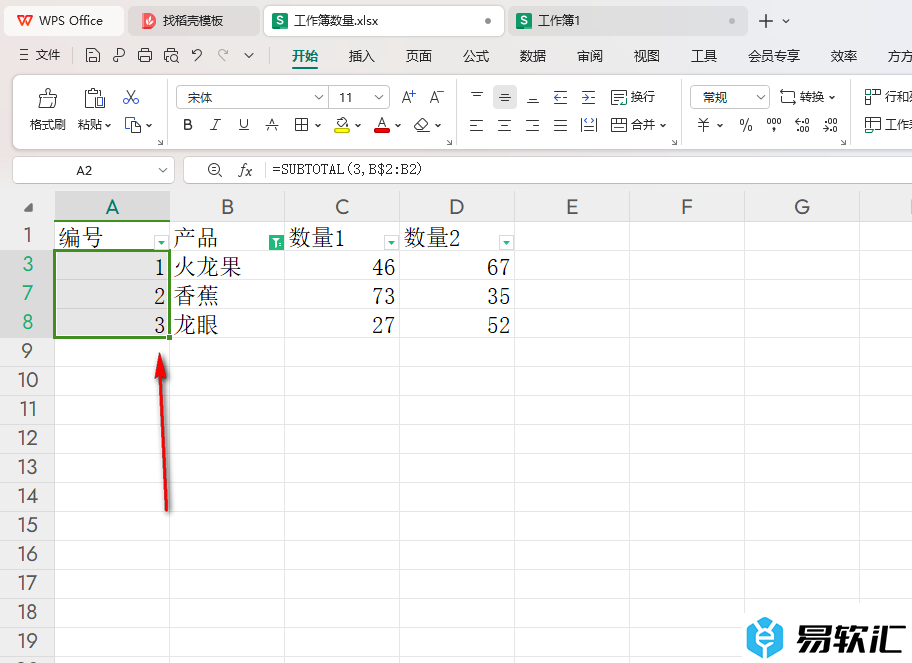The height and width of the screenshot is (663, 912).
Task: Open active filter on 产品 column
Action: coord(276,242)
